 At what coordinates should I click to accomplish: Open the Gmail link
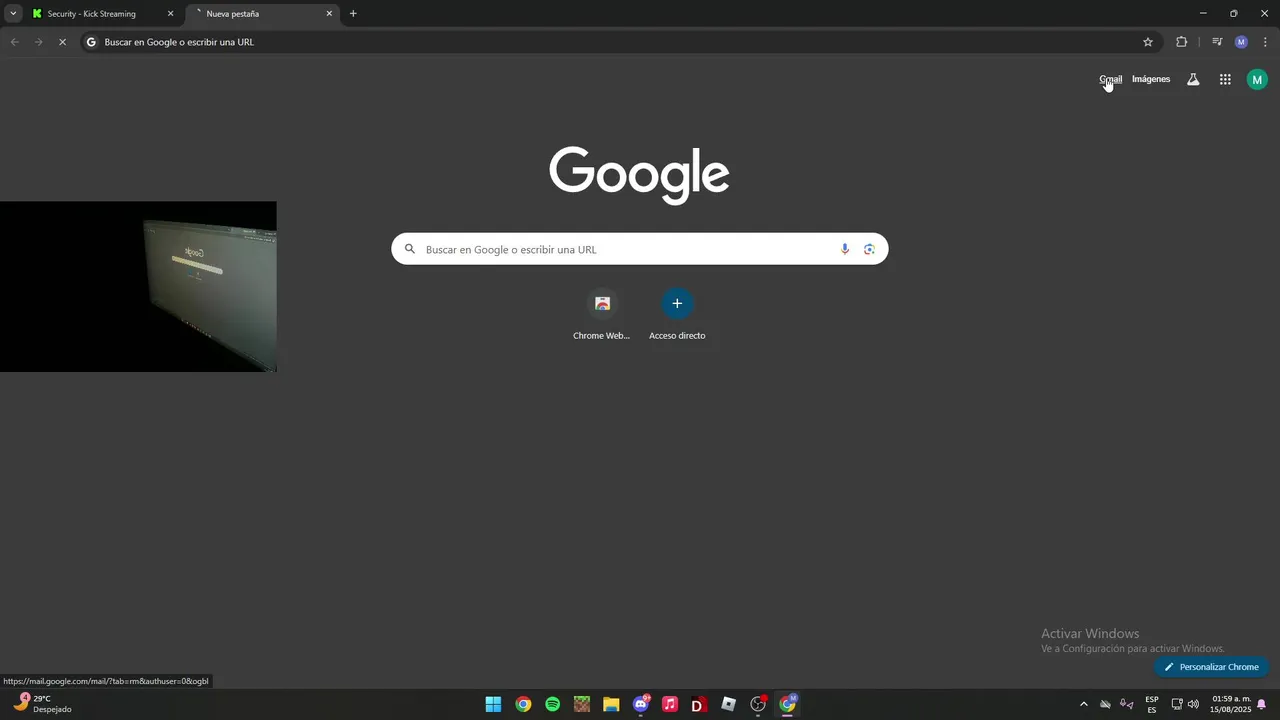(x=1110, y=79)
